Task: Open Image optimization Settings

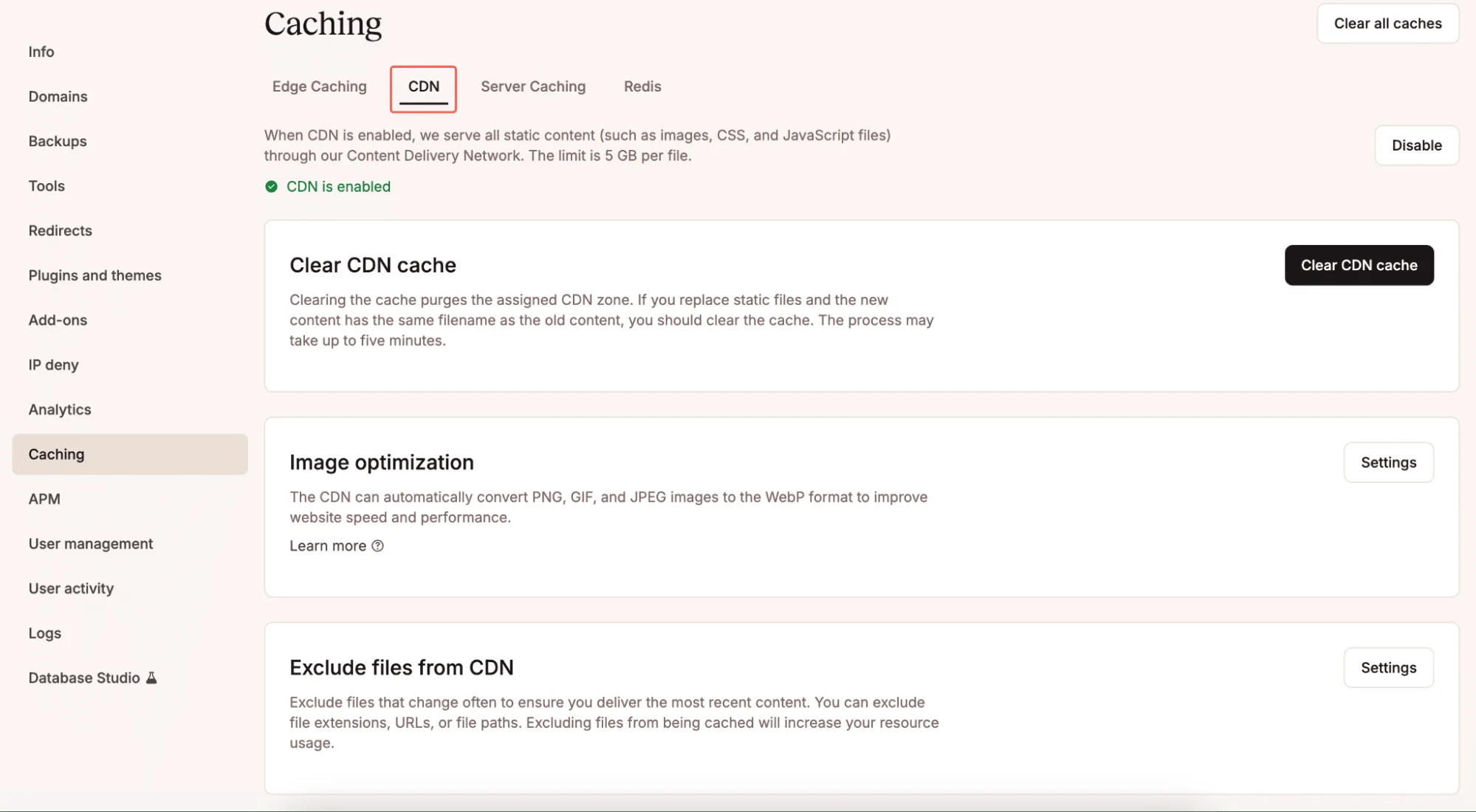Action: click(1387, 462)
